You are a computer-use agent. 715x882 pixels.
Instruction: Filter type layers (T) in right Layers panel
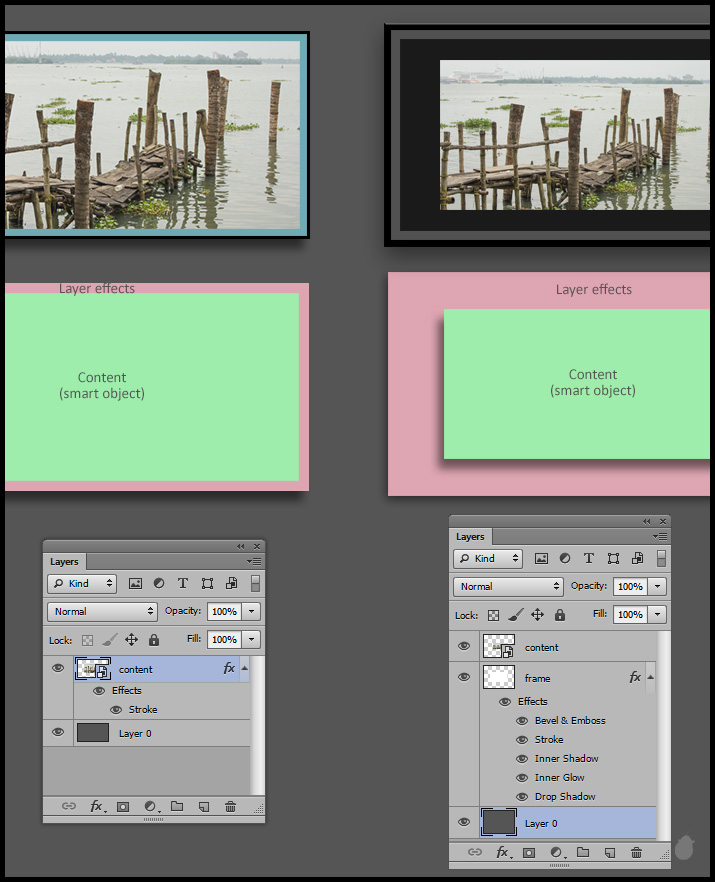[589, 559]
